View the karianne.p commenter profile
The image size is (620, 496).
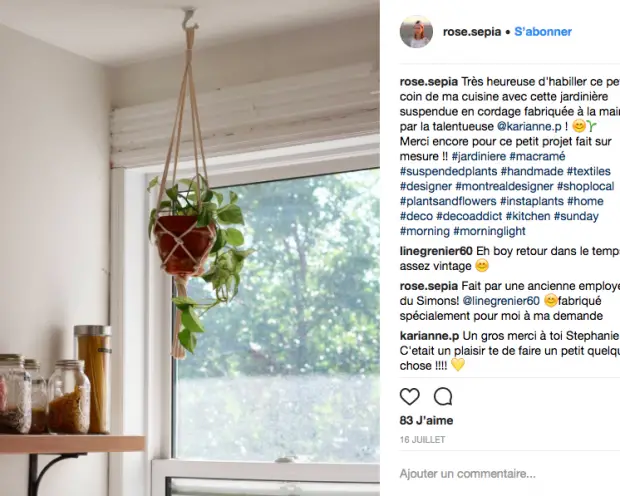tap(429, 336)
